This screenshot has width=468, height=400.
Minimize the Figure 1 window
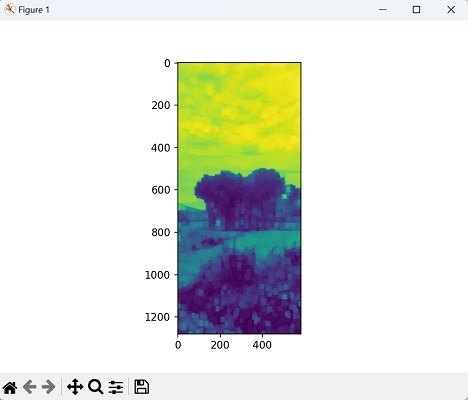[x=383, y=10]
